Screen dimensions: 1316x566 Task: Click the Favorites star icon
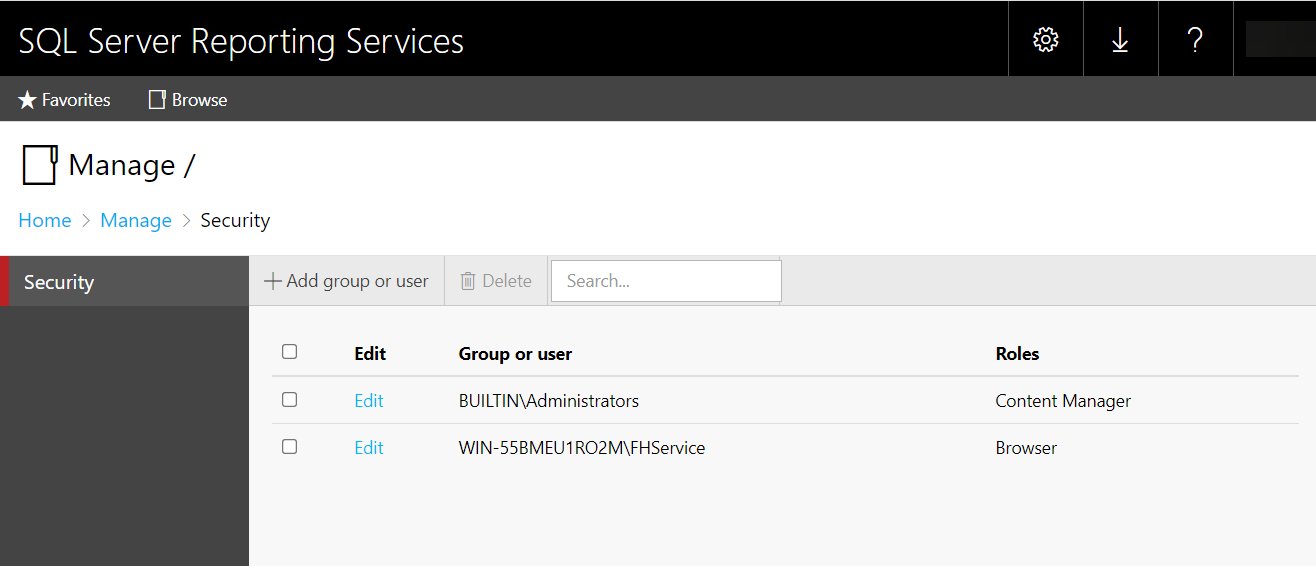[x=27, y=100]
